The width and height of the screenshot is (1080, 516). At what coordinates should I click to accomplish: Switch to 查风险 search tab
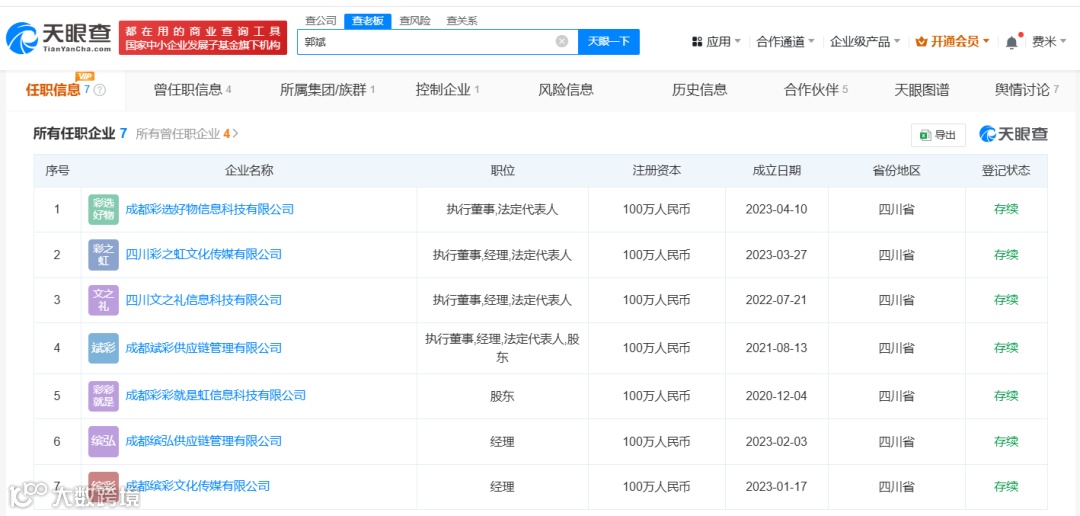click(x=415, y=21)
